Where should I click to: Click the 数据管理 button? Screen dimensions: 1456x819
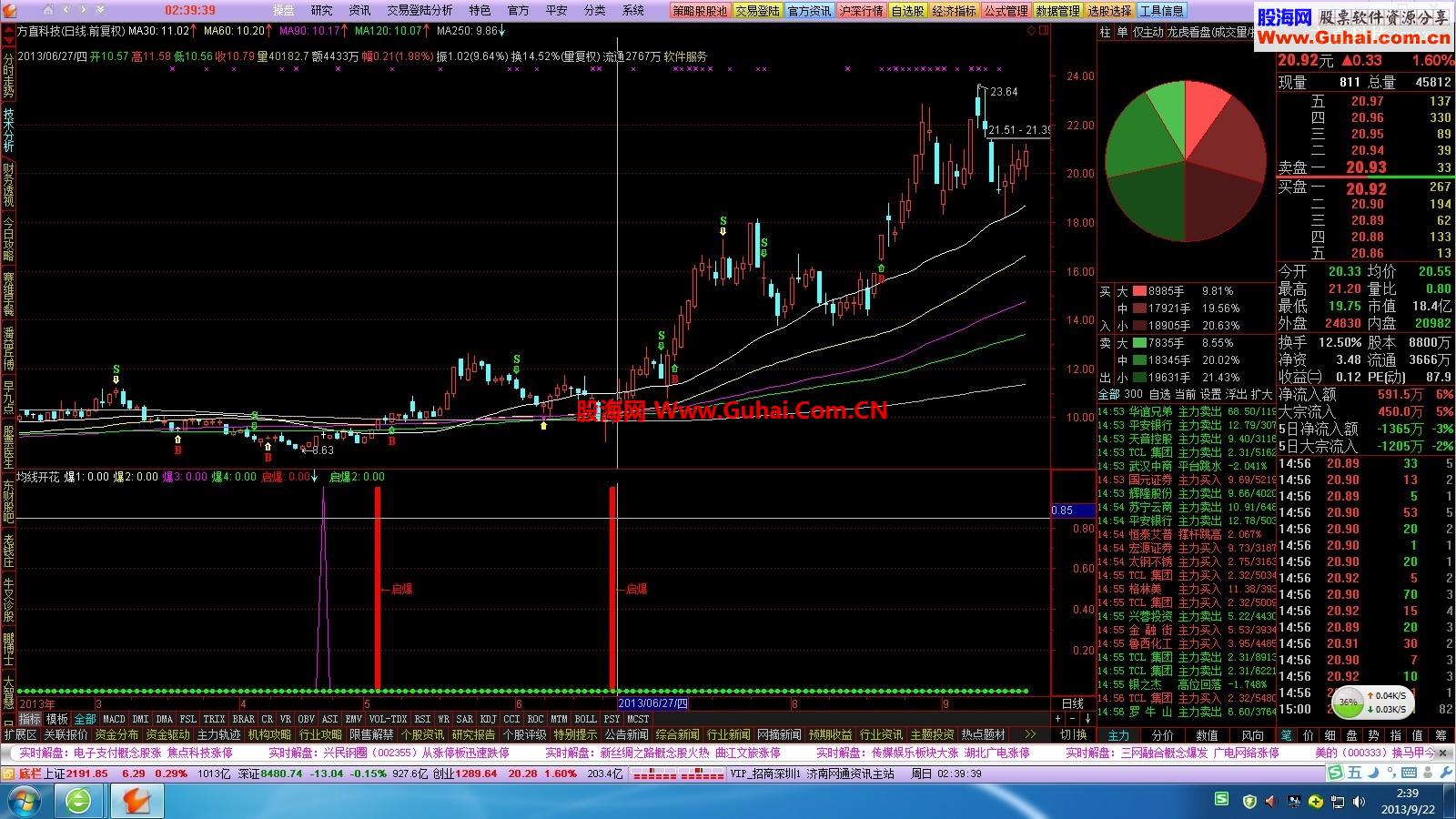pos(1057,11)
